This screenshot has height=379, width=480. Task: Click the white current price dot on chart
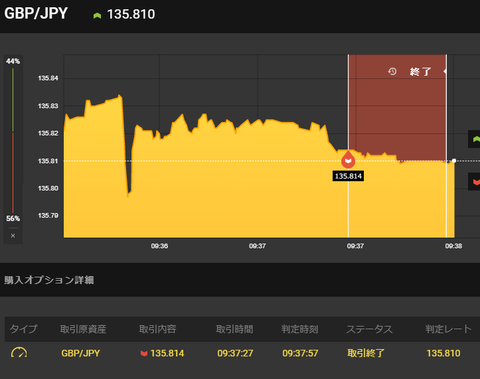point(454,161)
